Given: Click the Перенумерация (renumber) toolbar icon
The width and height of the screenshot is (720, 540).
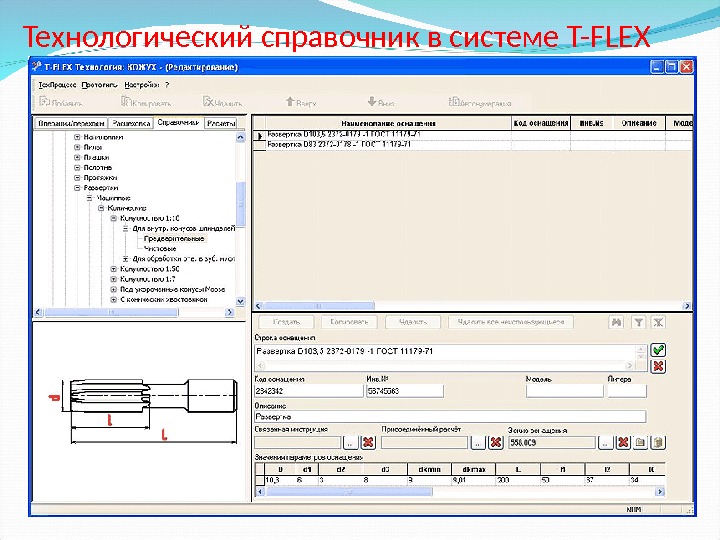Looking at the screenshot, I should point(454,101).
